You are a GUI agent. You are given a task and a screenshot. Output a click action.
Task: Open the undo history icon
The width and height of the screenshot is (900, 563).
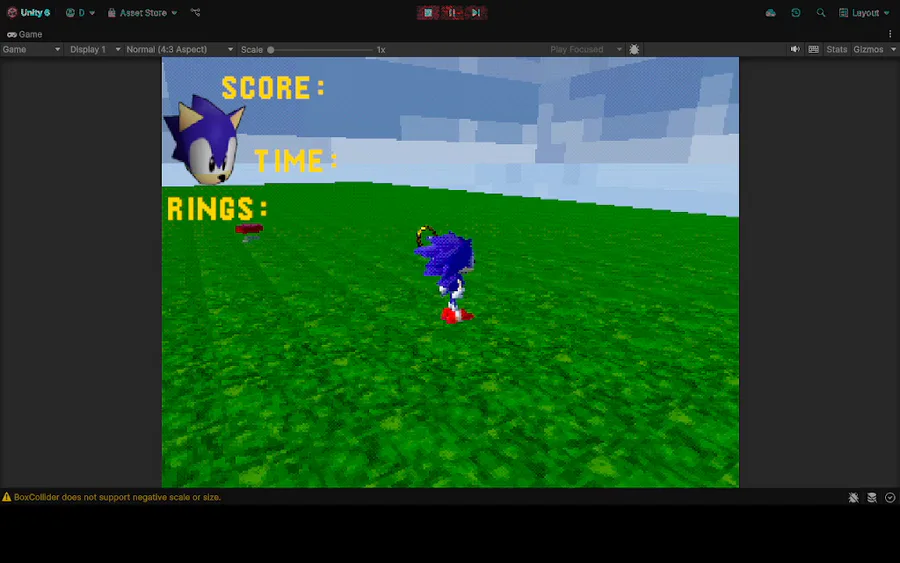(796, 13)
